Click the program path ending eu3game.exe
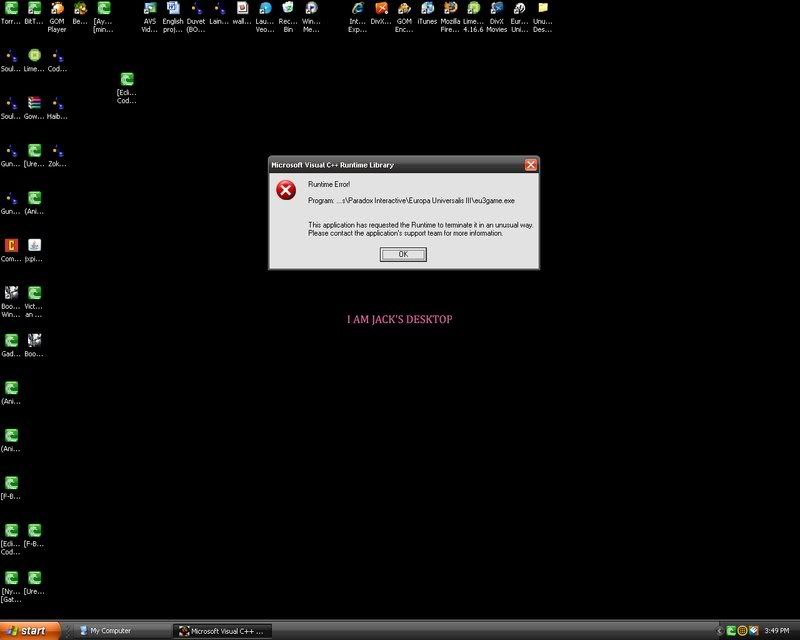The height and width of the screenshot is (640, 800). [411, 201]
